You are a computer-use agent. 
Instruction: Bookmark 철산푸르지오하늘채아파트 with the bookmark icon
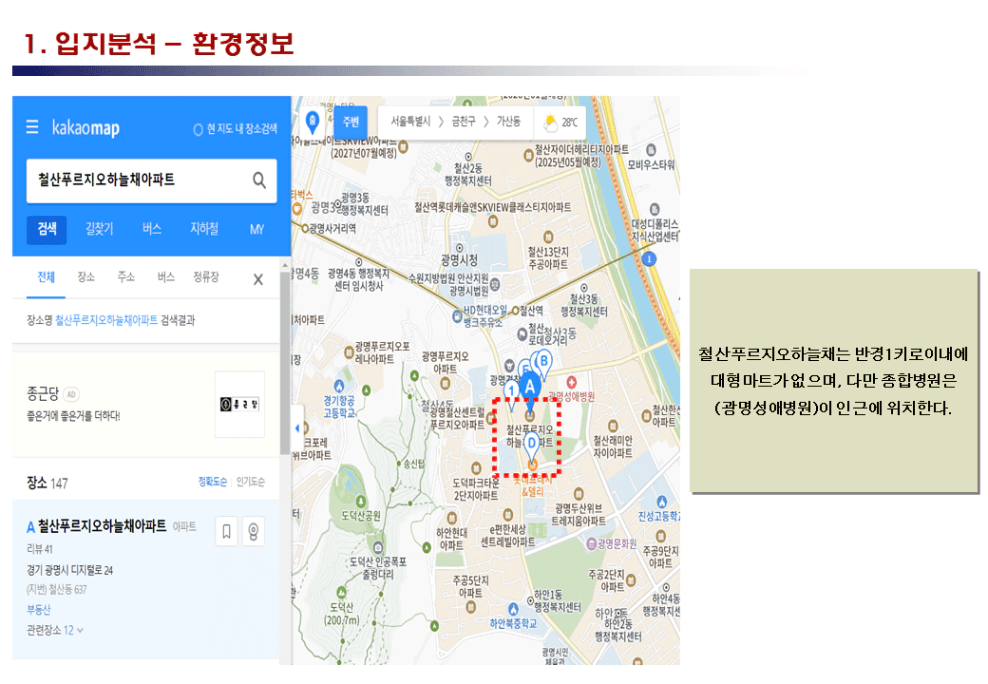(x=226, y=532)
